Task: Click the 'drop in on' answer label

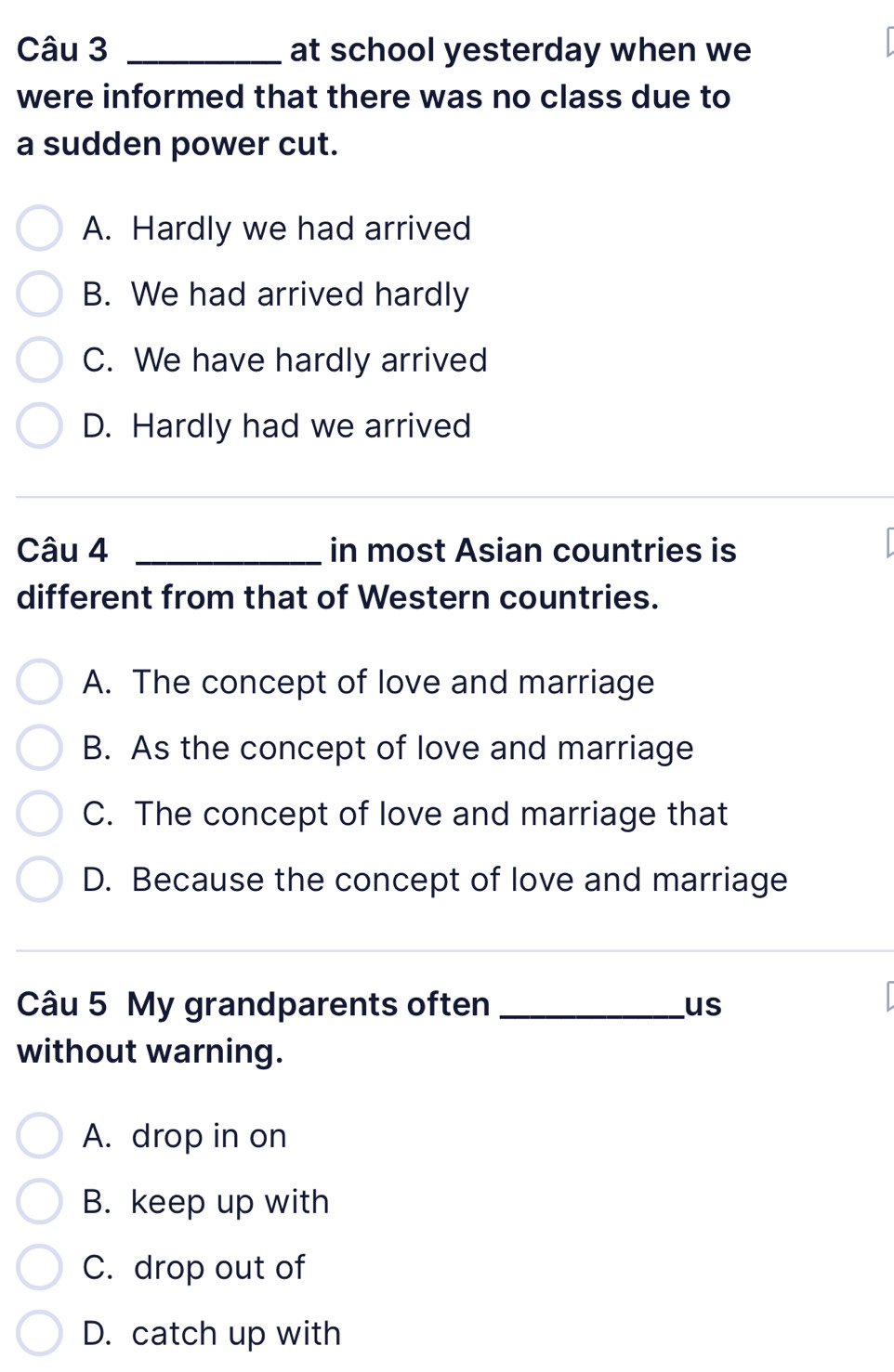Action: (x=209, y=1136)
